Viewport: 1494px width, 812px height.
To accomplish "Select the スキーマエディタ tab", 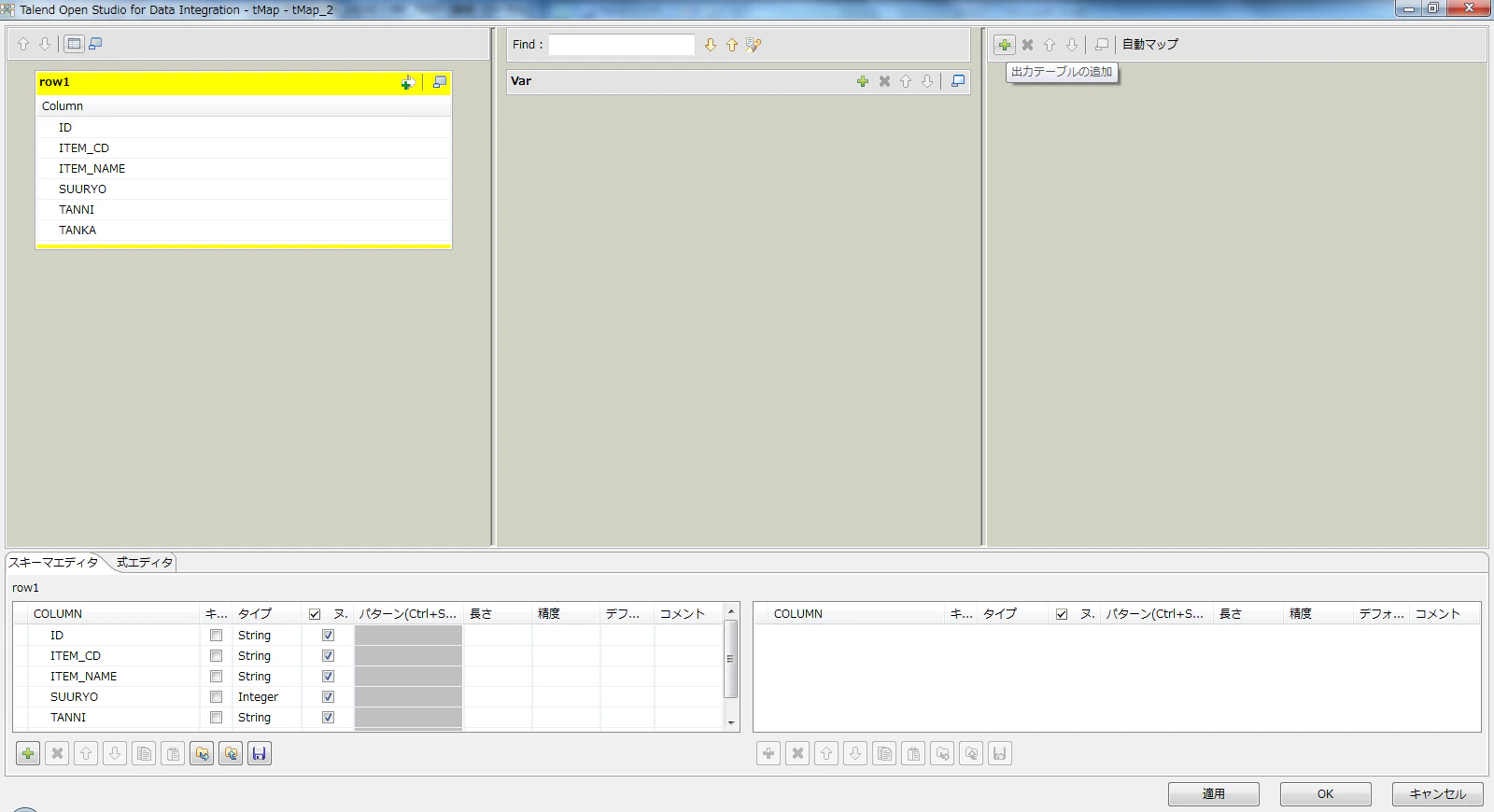I will coord(53,563).
